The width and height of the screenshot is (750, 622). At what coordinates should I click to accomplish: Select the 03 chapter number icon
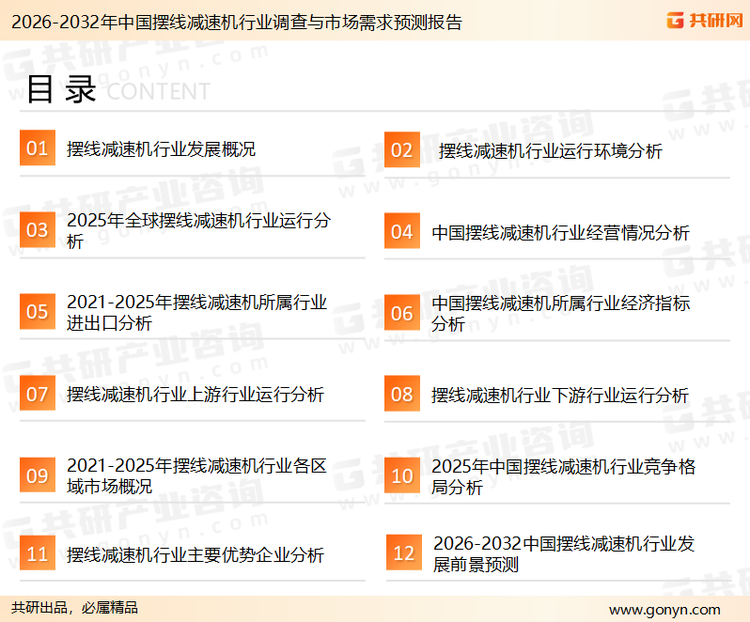[x=37, y=230]
